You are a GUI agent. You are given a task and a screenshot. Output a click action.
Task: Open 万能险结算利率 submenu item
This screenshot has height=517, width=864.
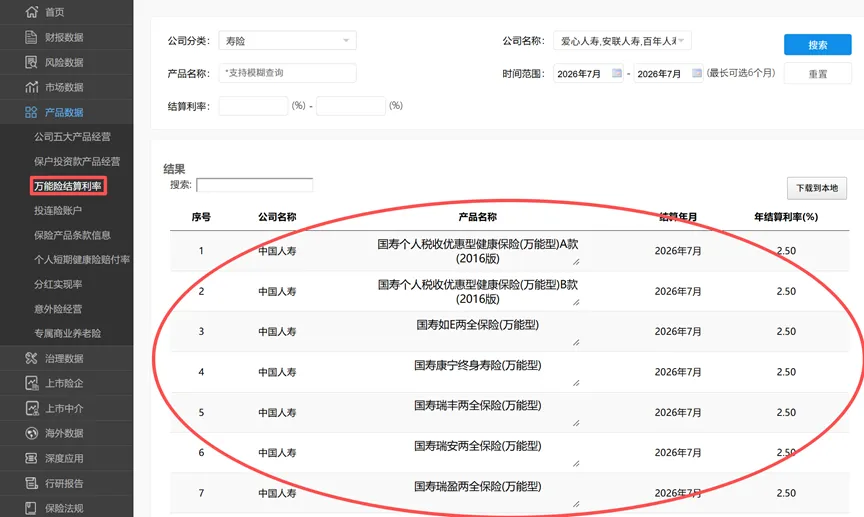(68, 186)
